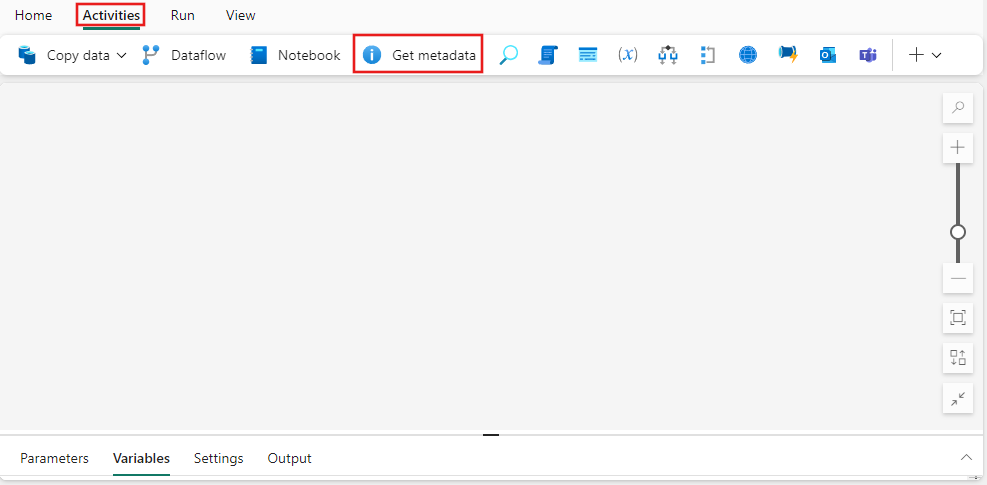
Task: Add the If condition branching icon
Action: click(x=668, y=55)
